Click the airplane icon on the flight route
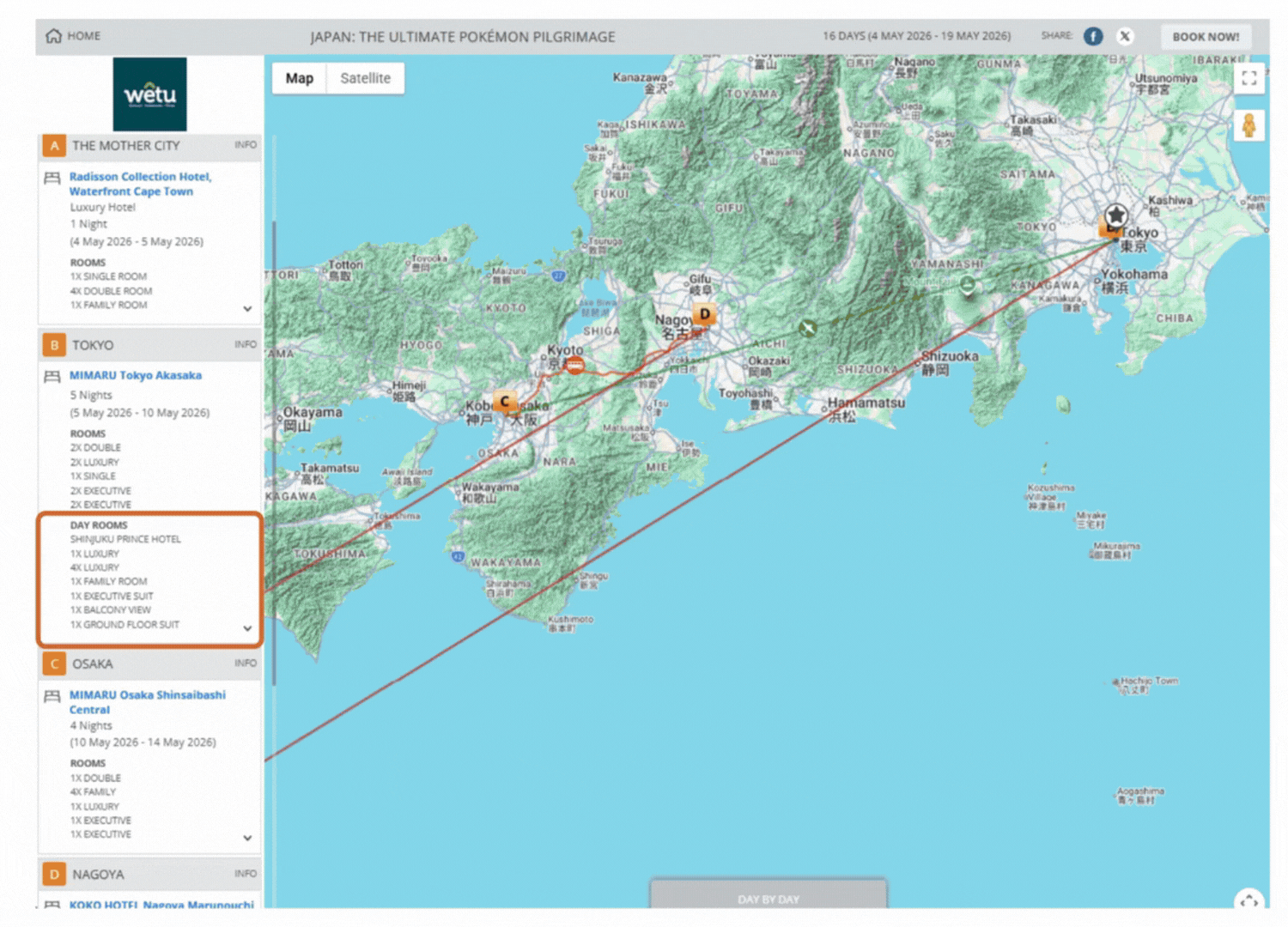Screen dimensions: 1288x927 (x=807, y=328)
